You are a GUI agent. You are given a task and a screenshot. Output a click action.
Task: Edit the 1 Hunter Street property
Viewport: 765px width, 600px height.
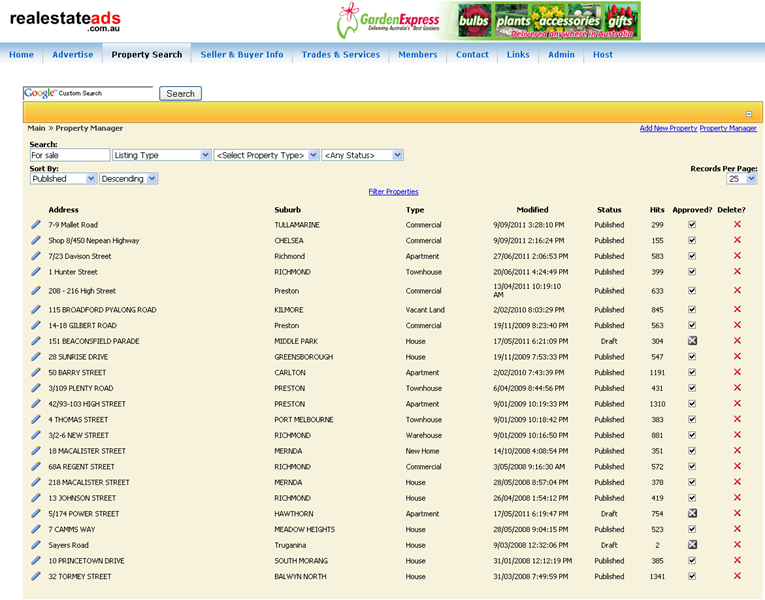click(x=36, y=271)
